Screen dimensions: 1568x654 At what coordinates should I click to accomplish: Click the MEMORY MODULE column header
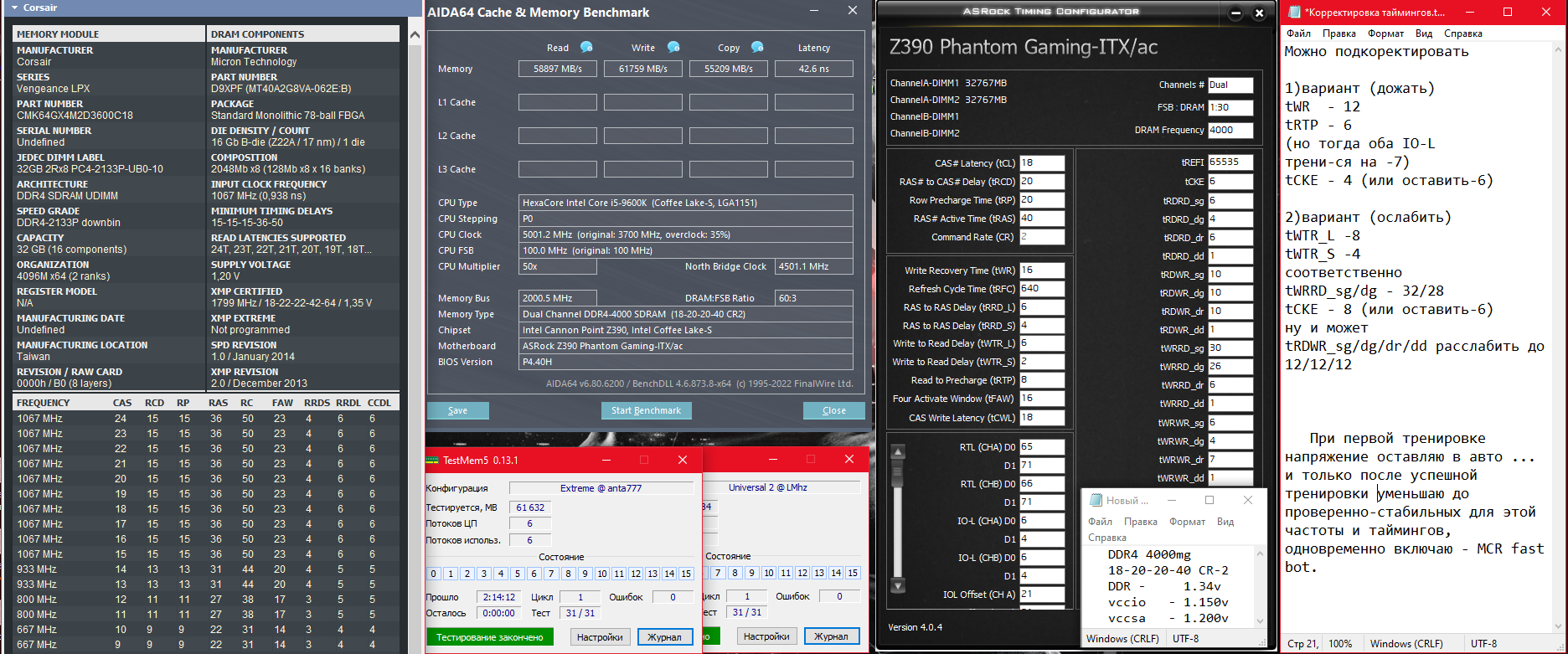(x=109, y=34)
